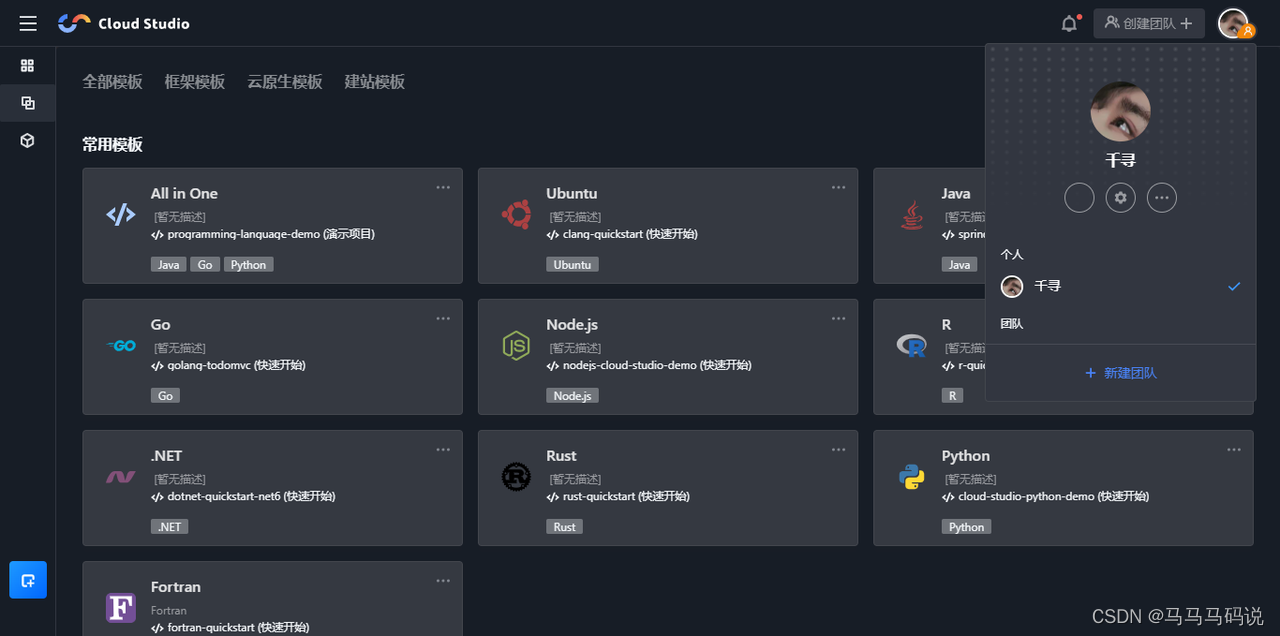Click the 创建团队 button
Screen dimensions: 1280x636
coord(1148,23)
